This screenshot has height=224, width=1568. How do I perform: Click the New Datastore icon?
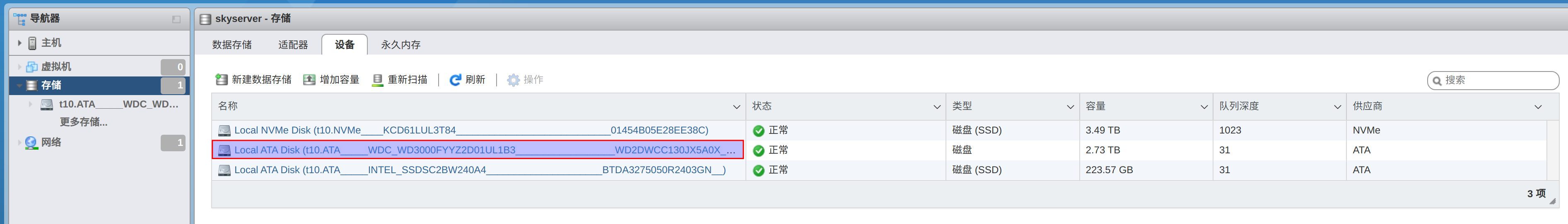tap(222, 79)
